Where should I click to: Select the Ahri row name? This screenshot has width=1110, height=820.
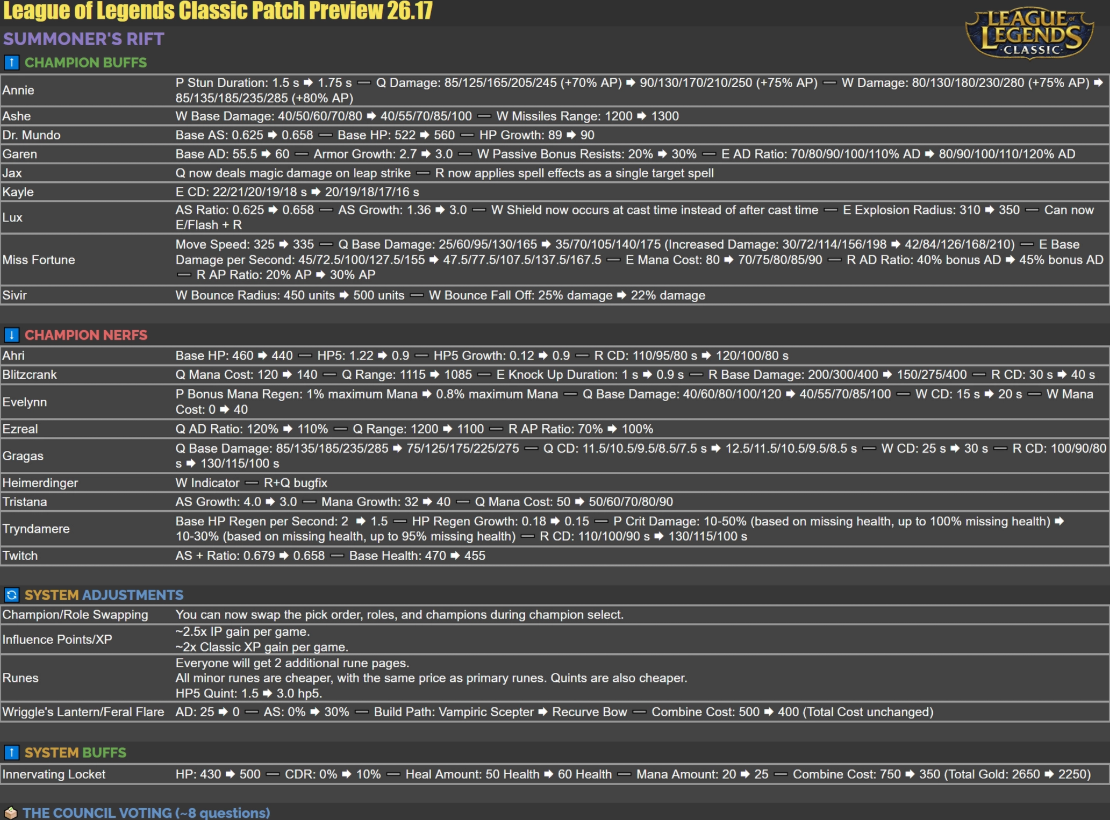[x=13, y=355]
